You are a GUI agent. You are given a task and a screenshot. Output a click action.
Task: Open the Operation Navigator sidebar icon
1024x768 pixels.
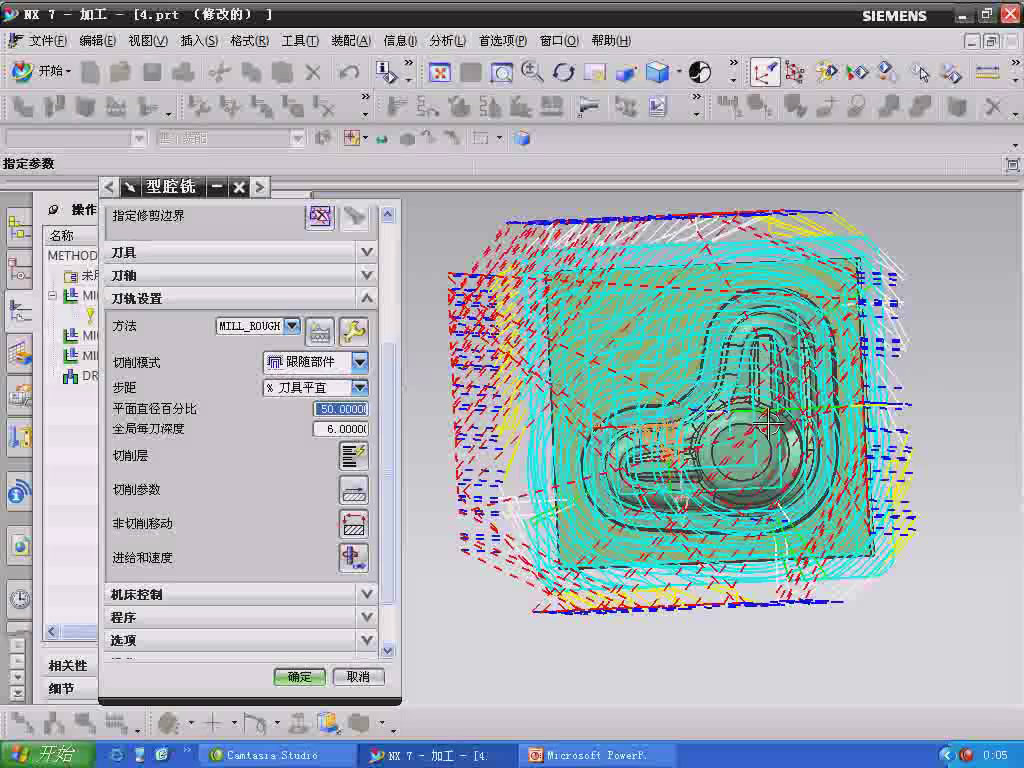click(x=20, y=309)
